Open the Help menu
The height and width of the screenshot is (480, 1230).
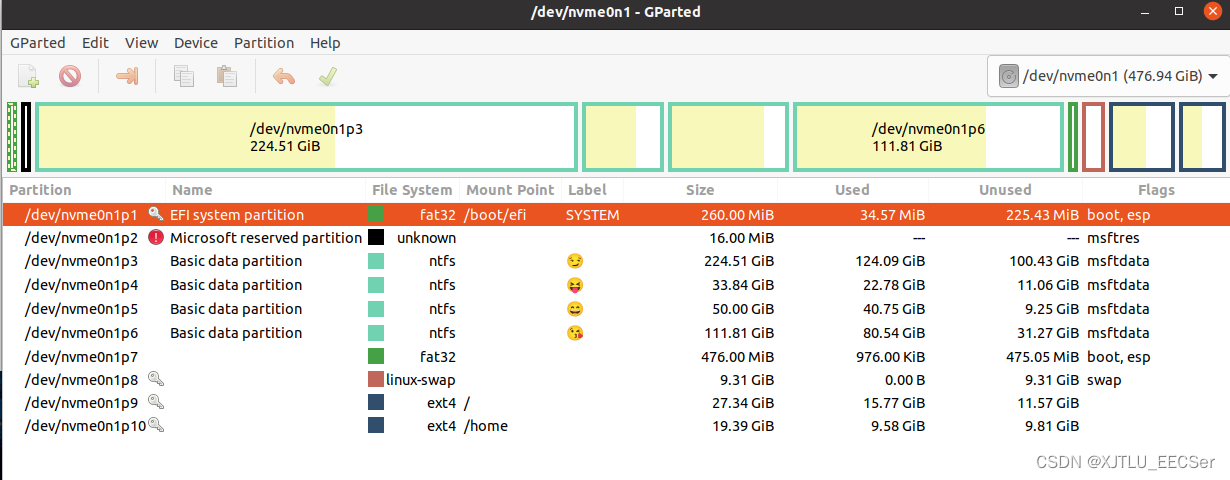[325, 43]
